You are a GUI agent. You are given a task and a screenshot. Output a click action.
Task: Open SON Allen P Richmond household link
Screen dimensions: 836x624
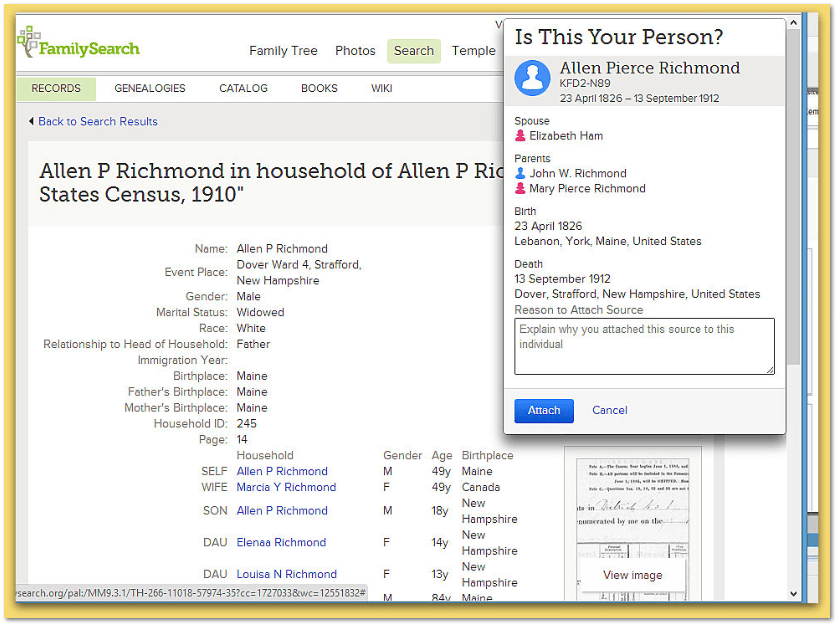(282, 511)
